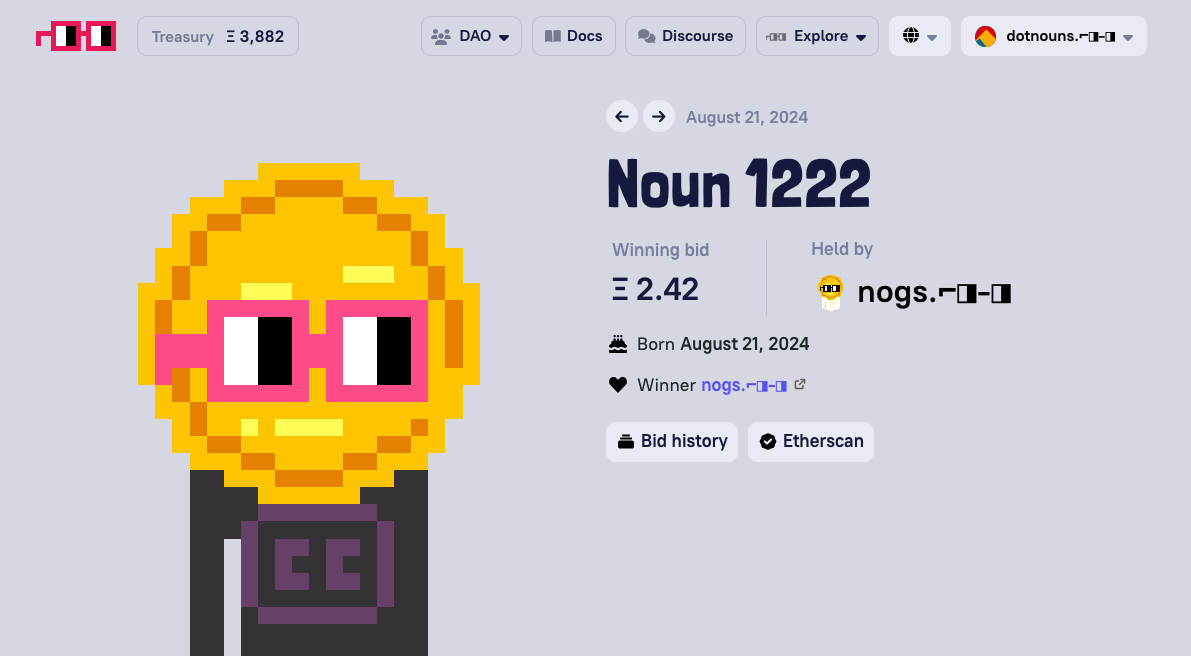Image resolution: width=1191 pixels, height=656 pixels.
Task: Open the language selector dropdown arrow
Action: (932, 37)
